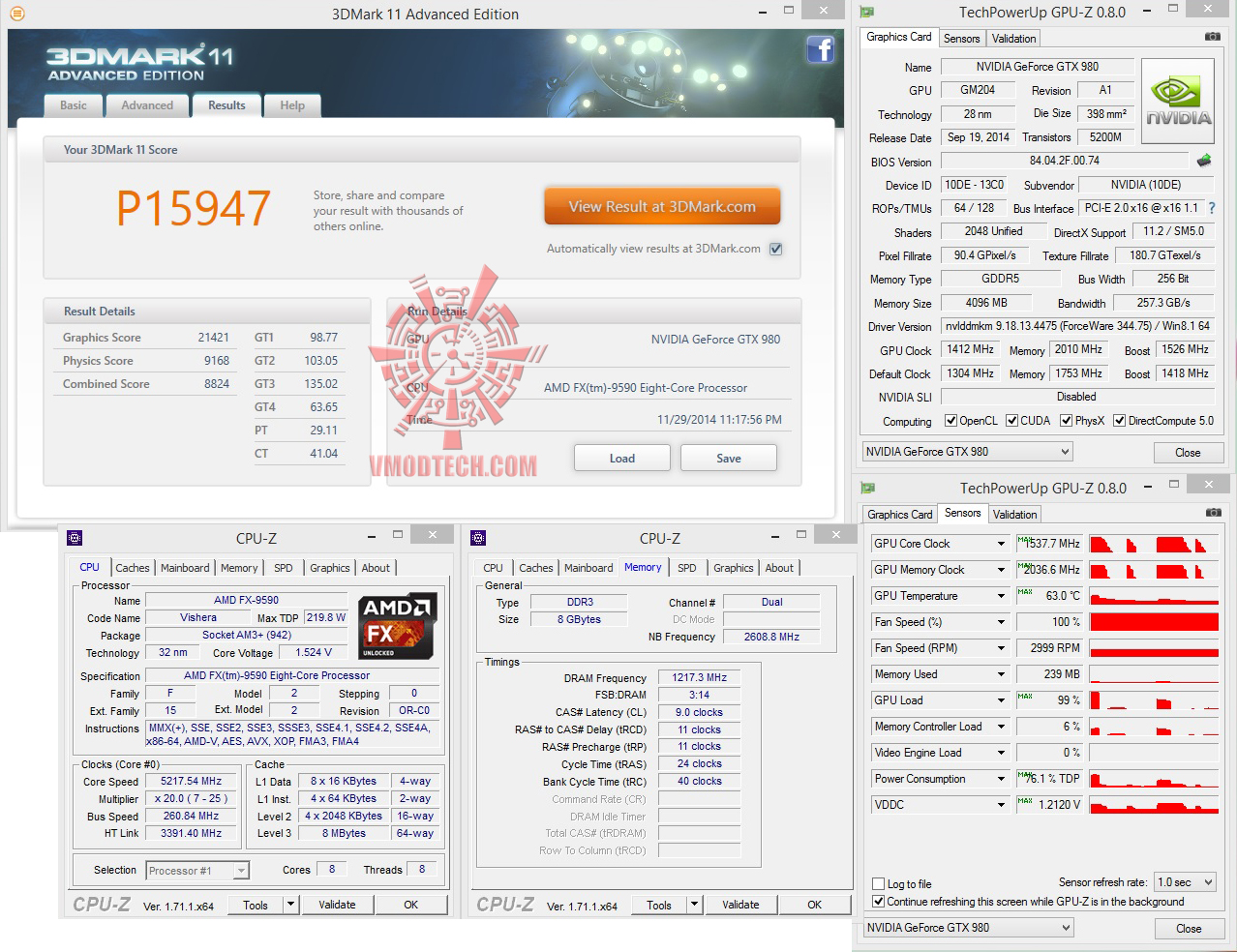The image size is (1237, 952).
Task: Click the CPU-Z app icon in the Memory CPU-Z window
Action: pos(478,538)
